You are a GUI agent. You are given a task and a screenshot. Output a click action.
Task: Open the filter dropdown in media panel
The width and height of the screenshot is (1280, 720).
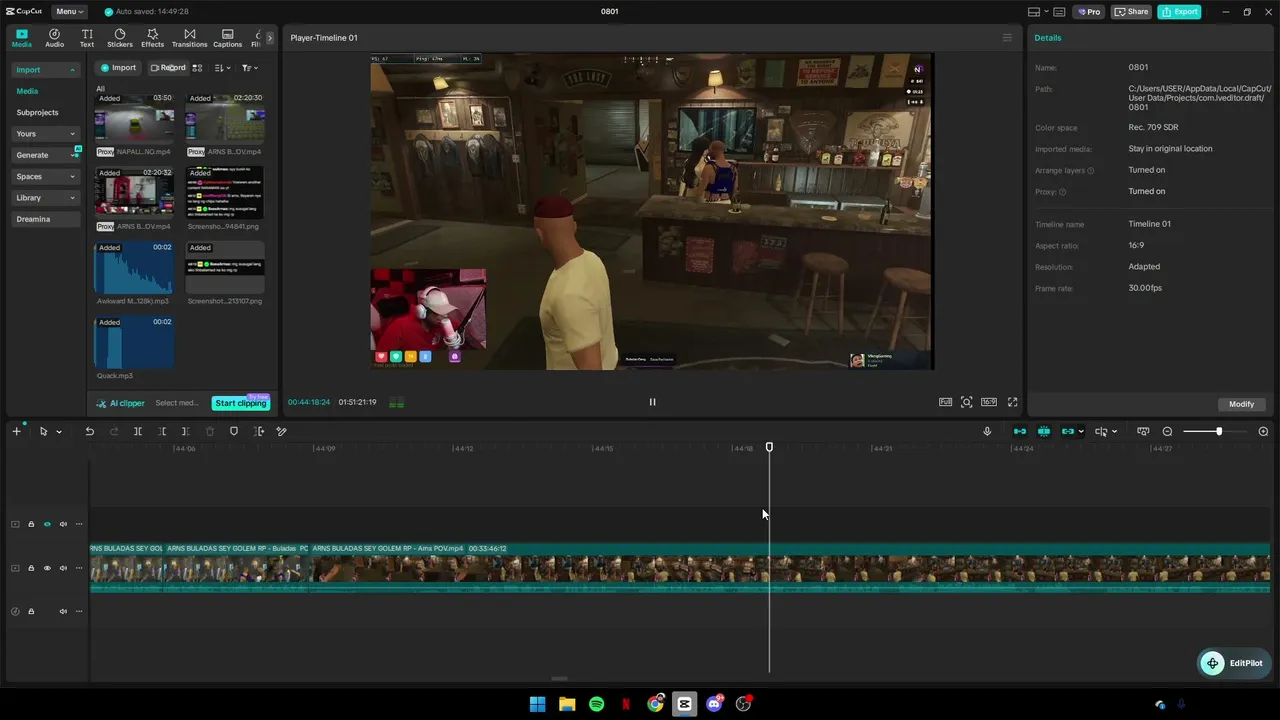pos(249,68)
